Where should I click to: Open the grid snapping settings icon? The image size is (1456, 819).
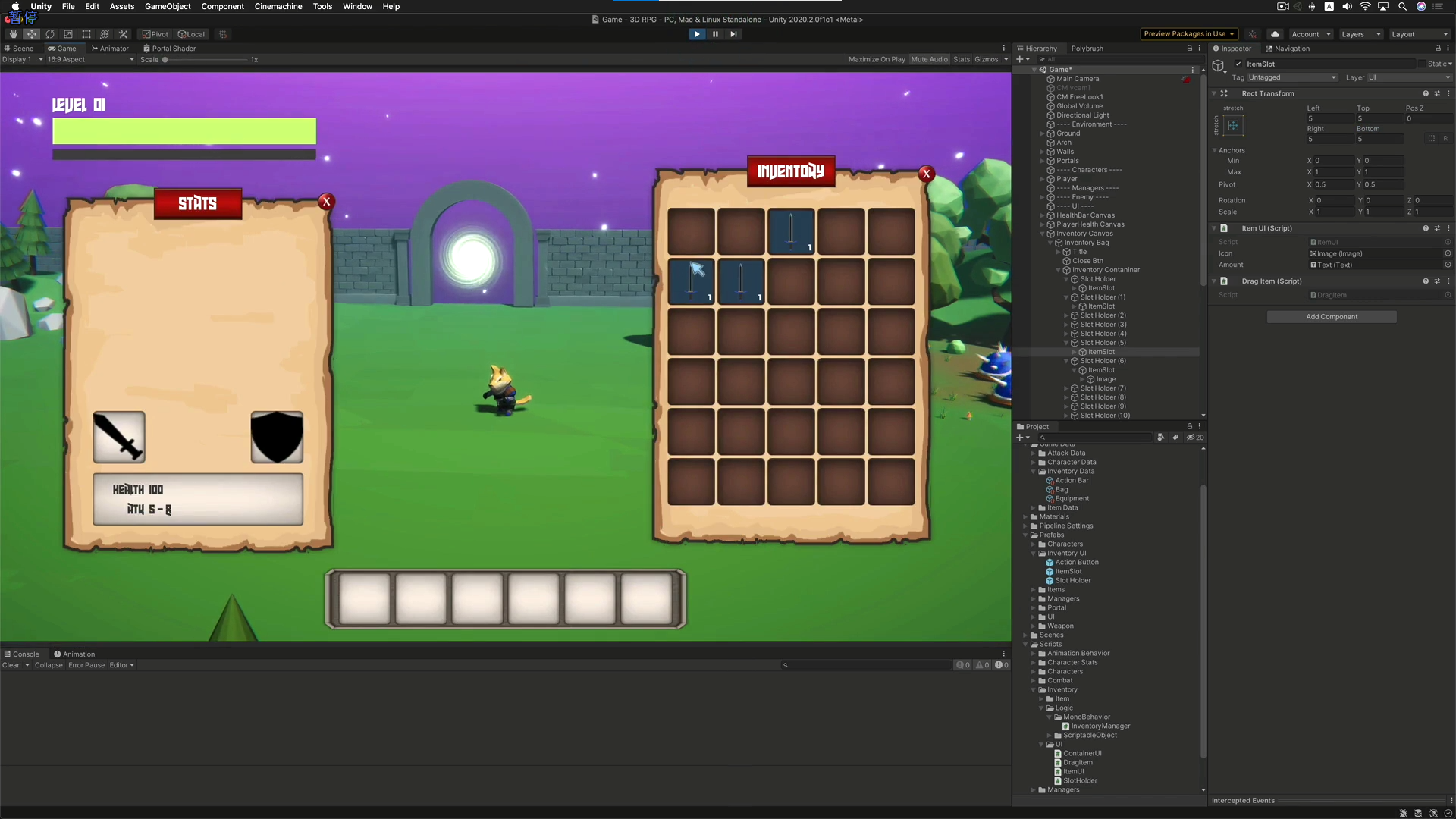(222, 34)
